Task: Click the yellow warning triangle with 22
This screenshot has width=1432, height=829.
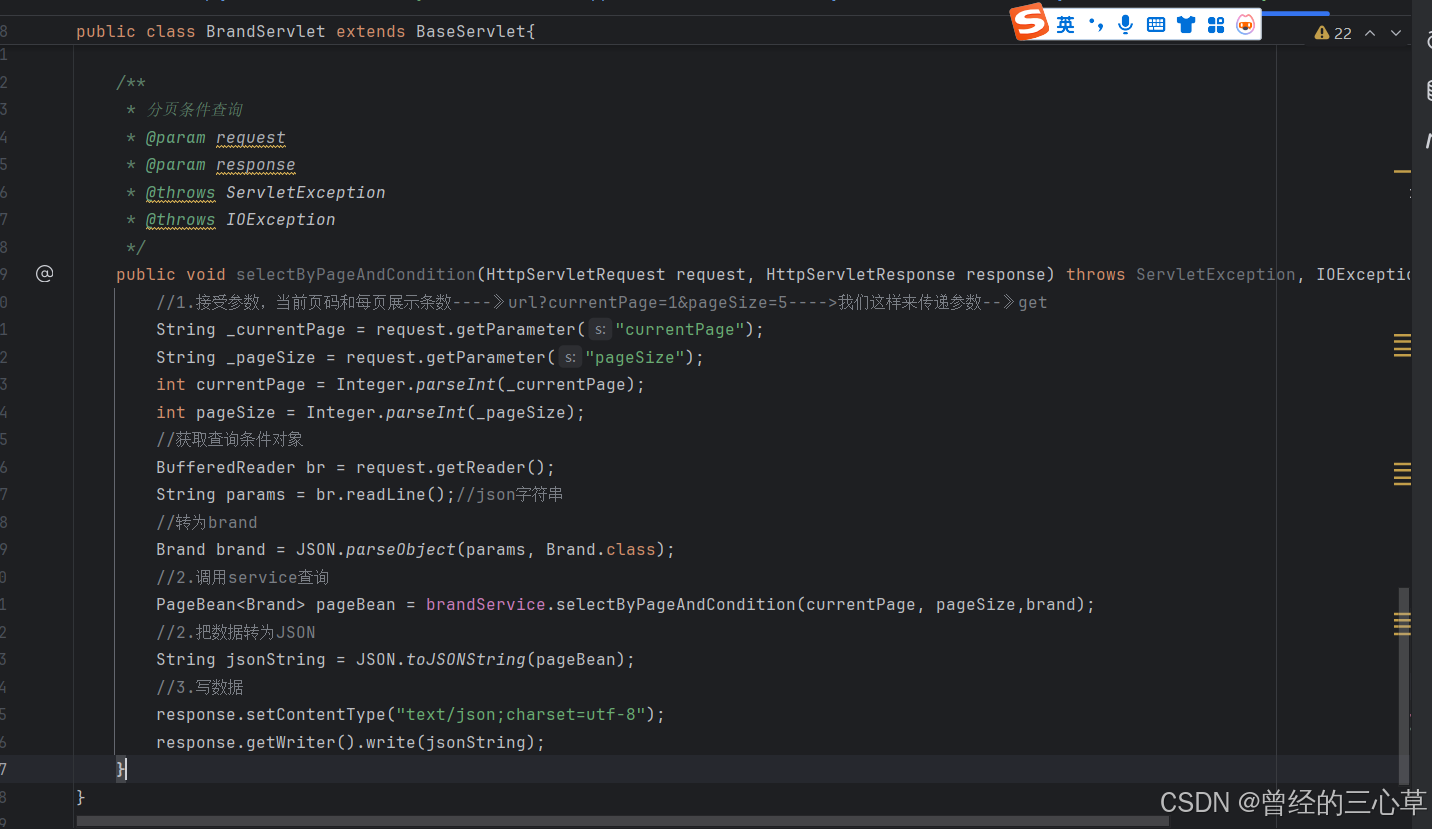Action: coord(1333,33)
